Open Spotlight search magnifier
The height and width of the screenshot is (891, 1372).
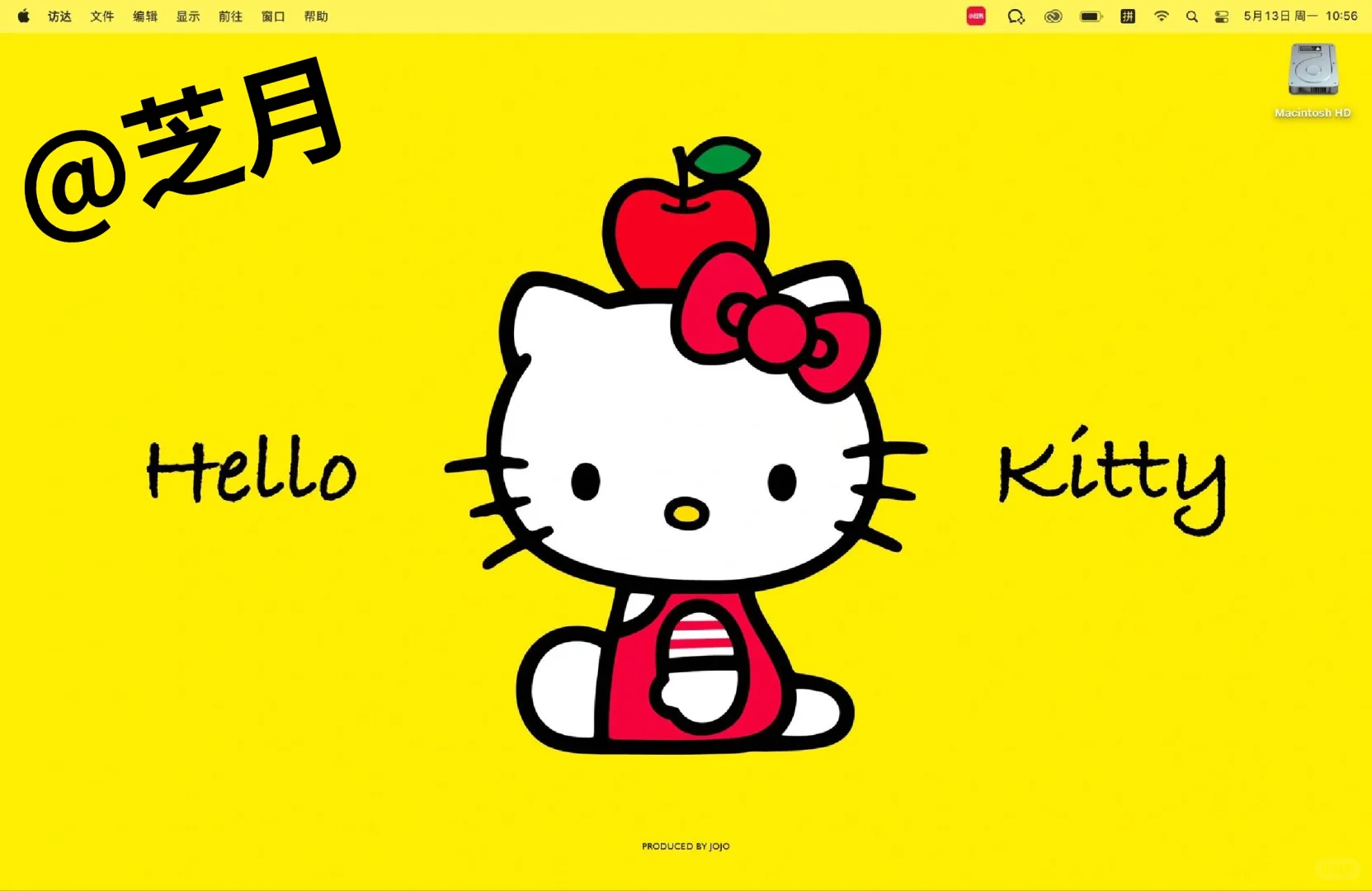click(1192, 16)
